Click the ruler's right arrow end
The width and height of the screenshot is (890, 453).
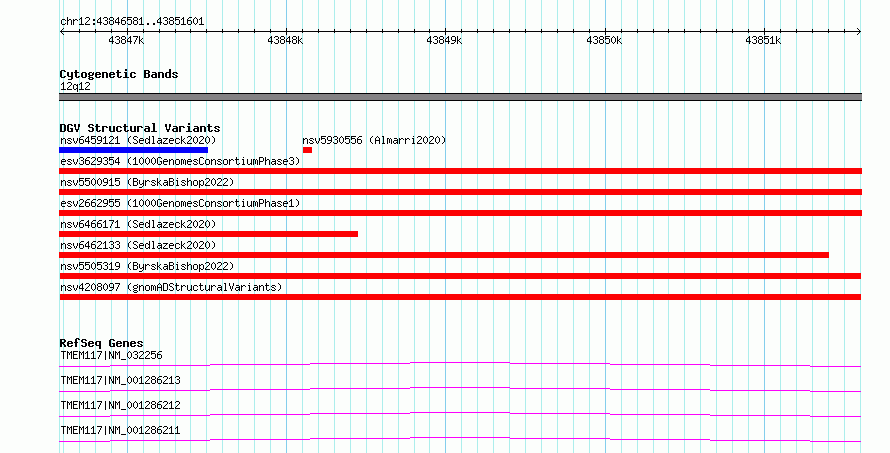coord(859,32)
